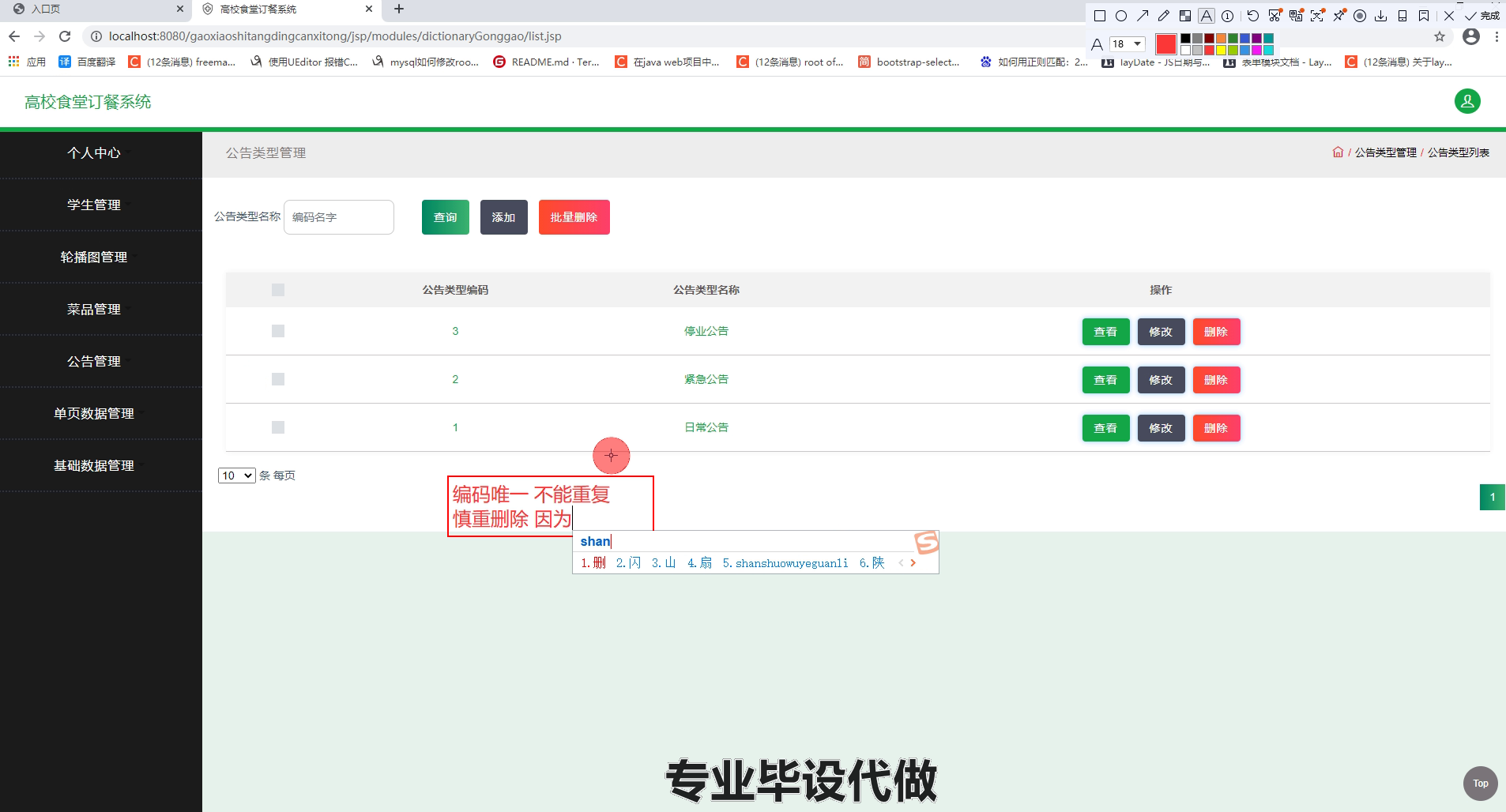Screen dimensions: 1506x812
Task: Click the send to phone icon
Action: coord(1402,16)
